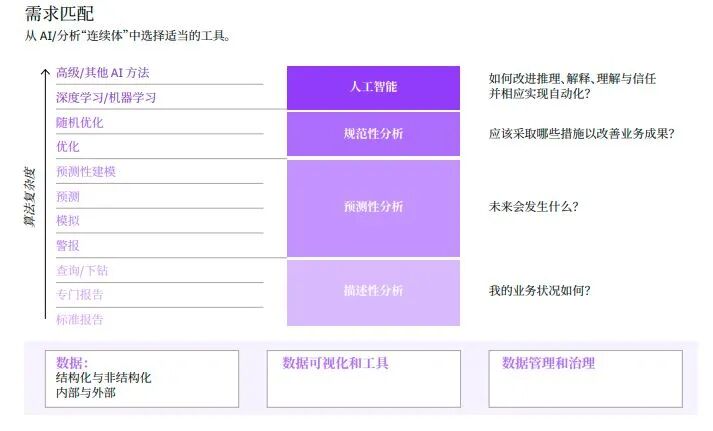713x431 pixels.
Task: Click the 警报 list item
Action: (x=68, y=245)
